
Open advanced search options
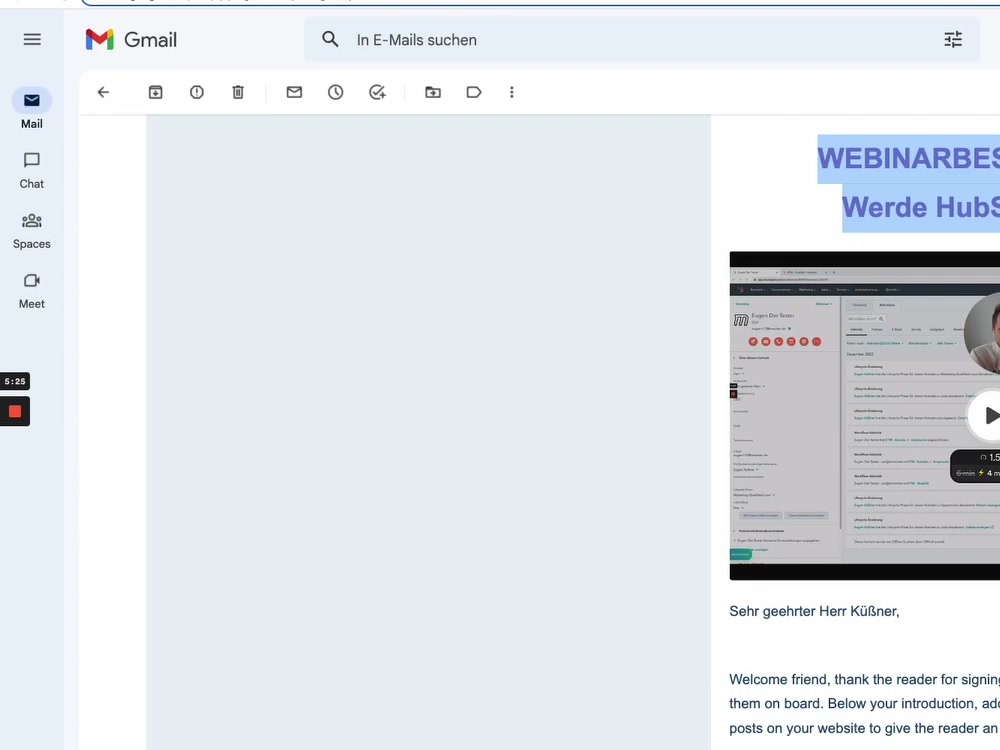pos(952,39)
